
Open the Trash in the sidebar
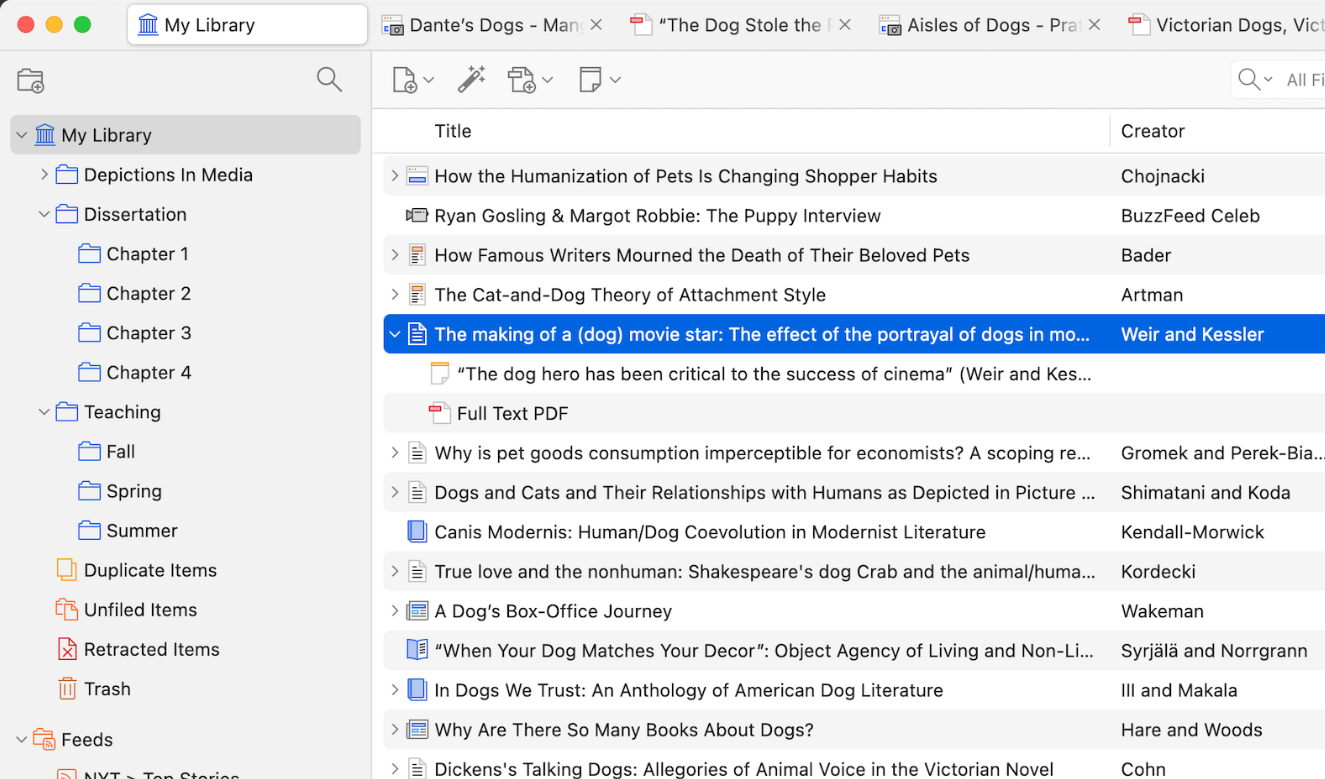pos(104,688)
